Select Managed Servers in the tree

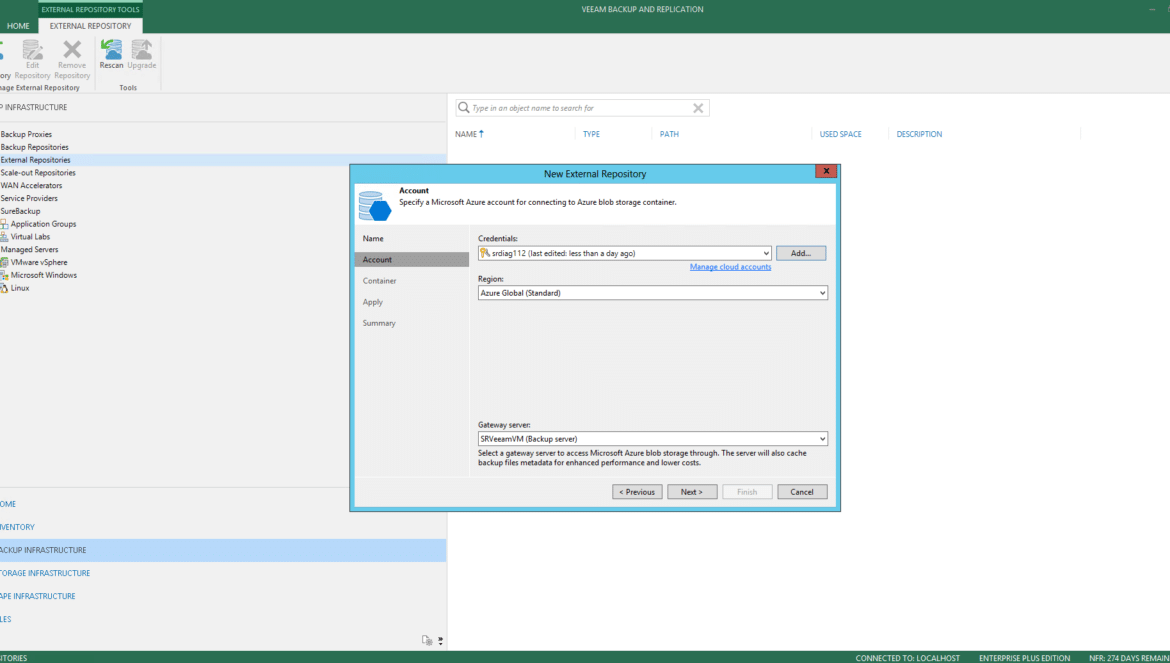[x=29, y=250]
